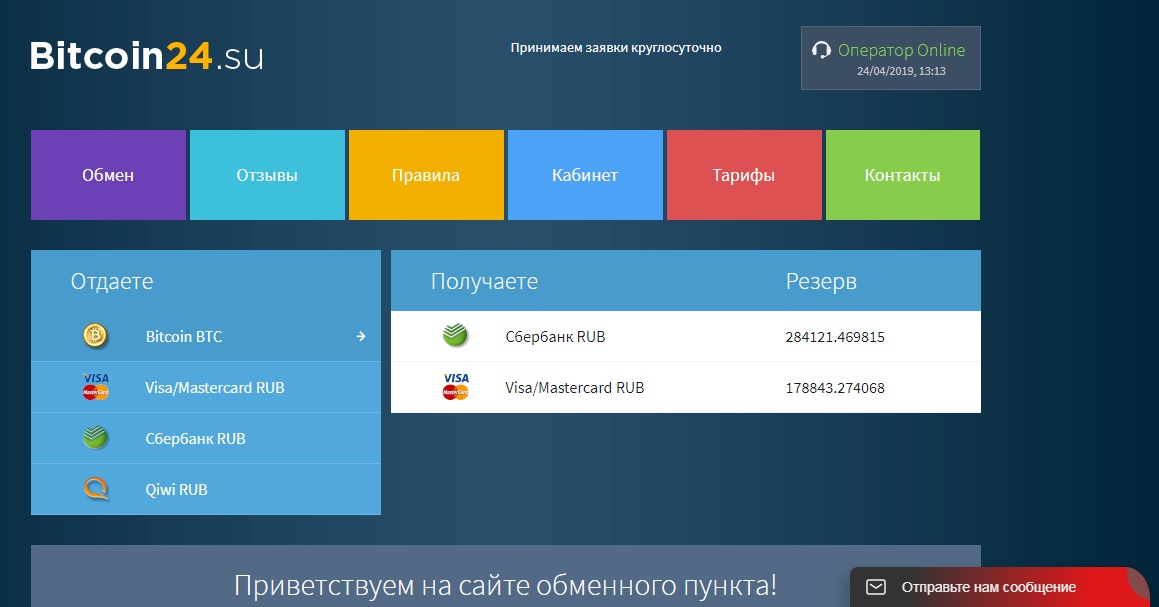Click the Visa/Mastercard logo in Получаете table
This screenshot has height=607, width=1159.
pyautogui.click(x=455, y=387)
